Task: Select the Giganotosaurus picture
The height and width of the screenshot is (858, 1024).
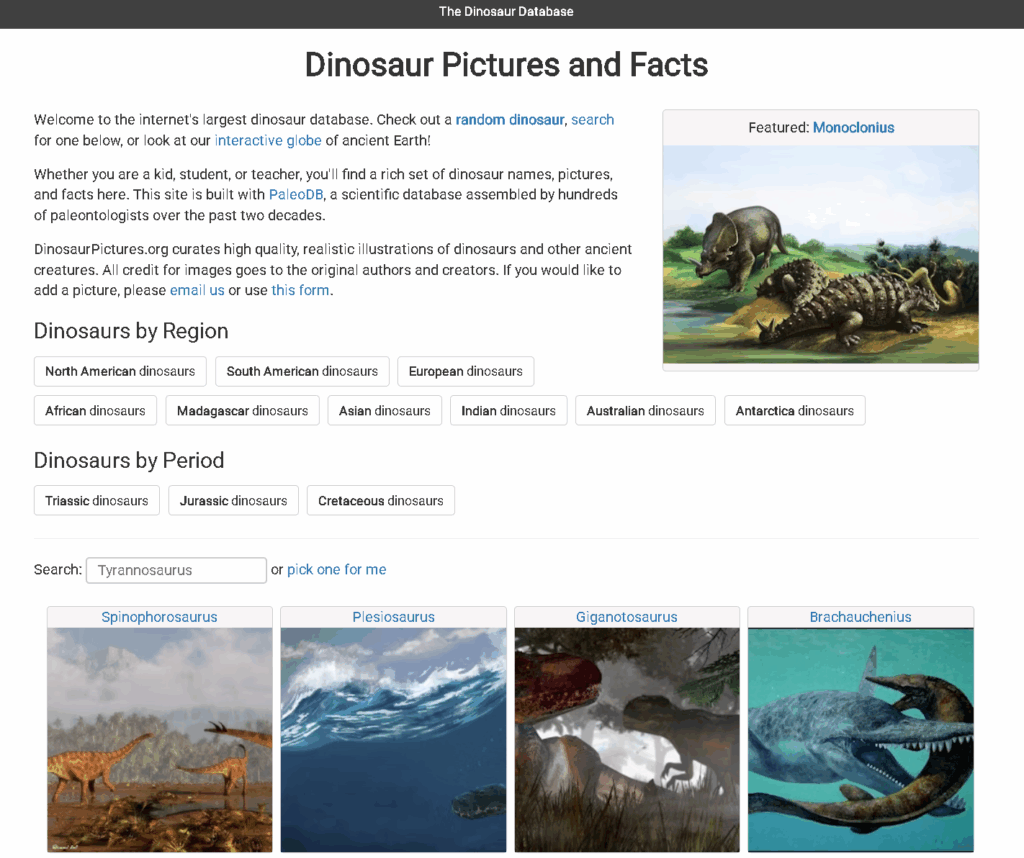Action: point(627,739)
